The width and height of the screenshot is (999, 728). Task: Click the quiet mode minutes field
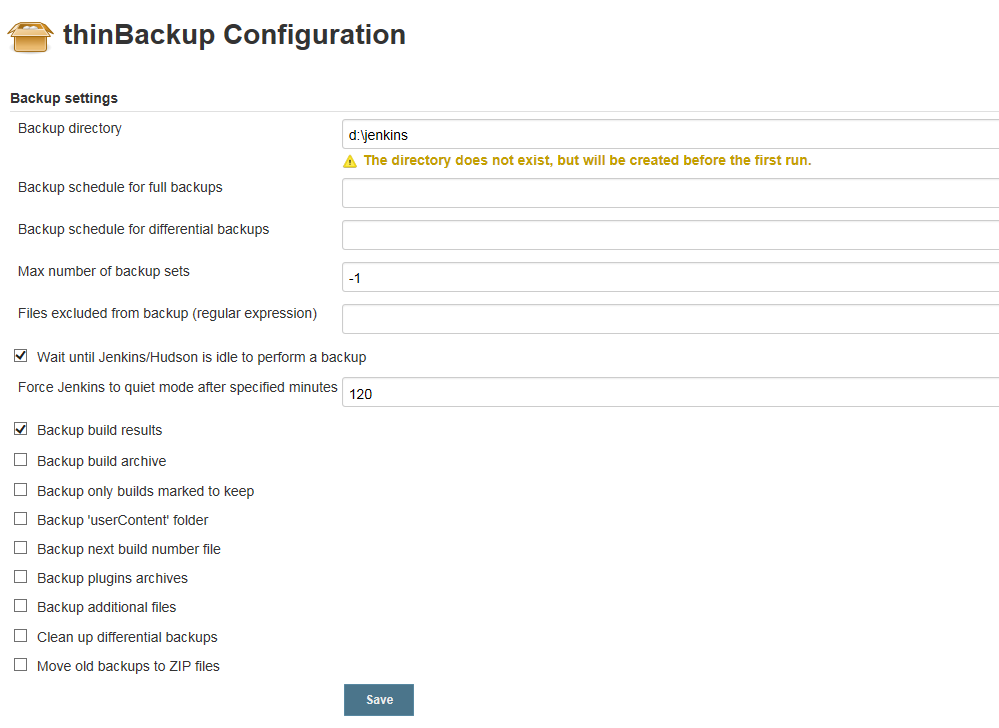click(x=670, y=392)
